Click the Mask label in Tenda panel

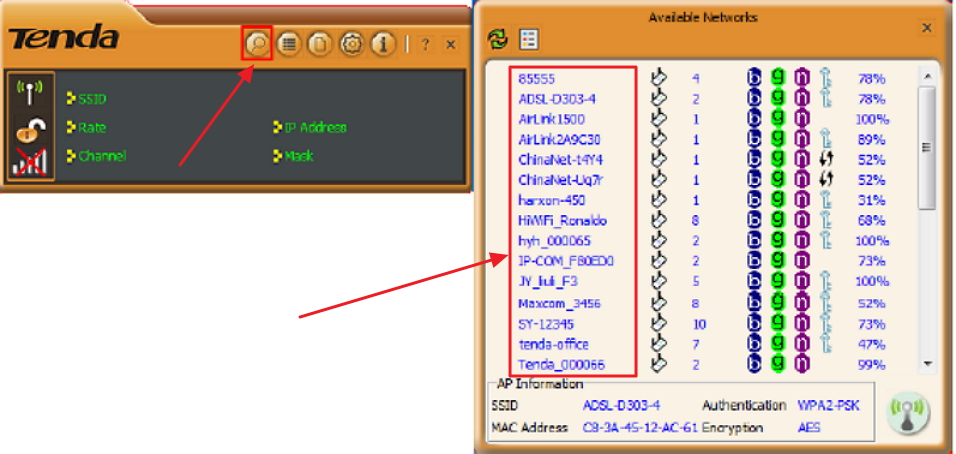(298, 156)
